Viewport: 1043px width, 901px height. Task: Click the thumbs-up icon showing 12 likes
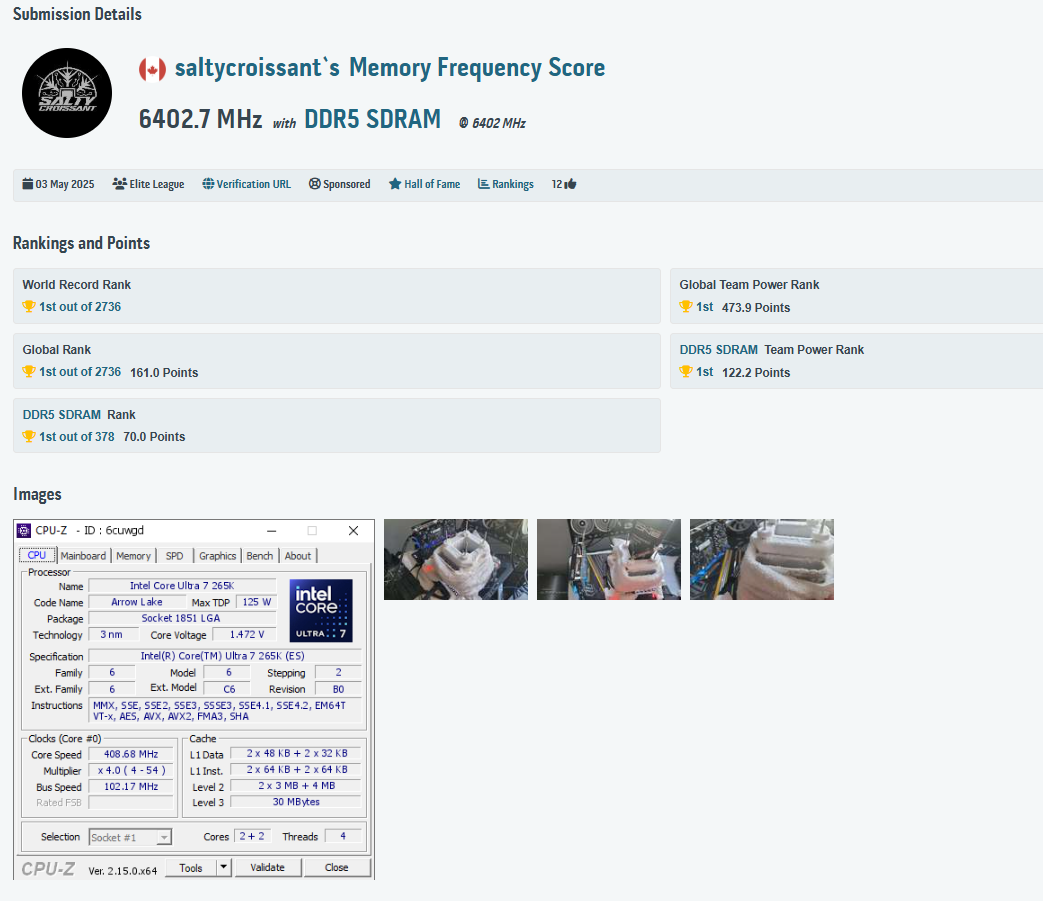(x=570, y=183)
